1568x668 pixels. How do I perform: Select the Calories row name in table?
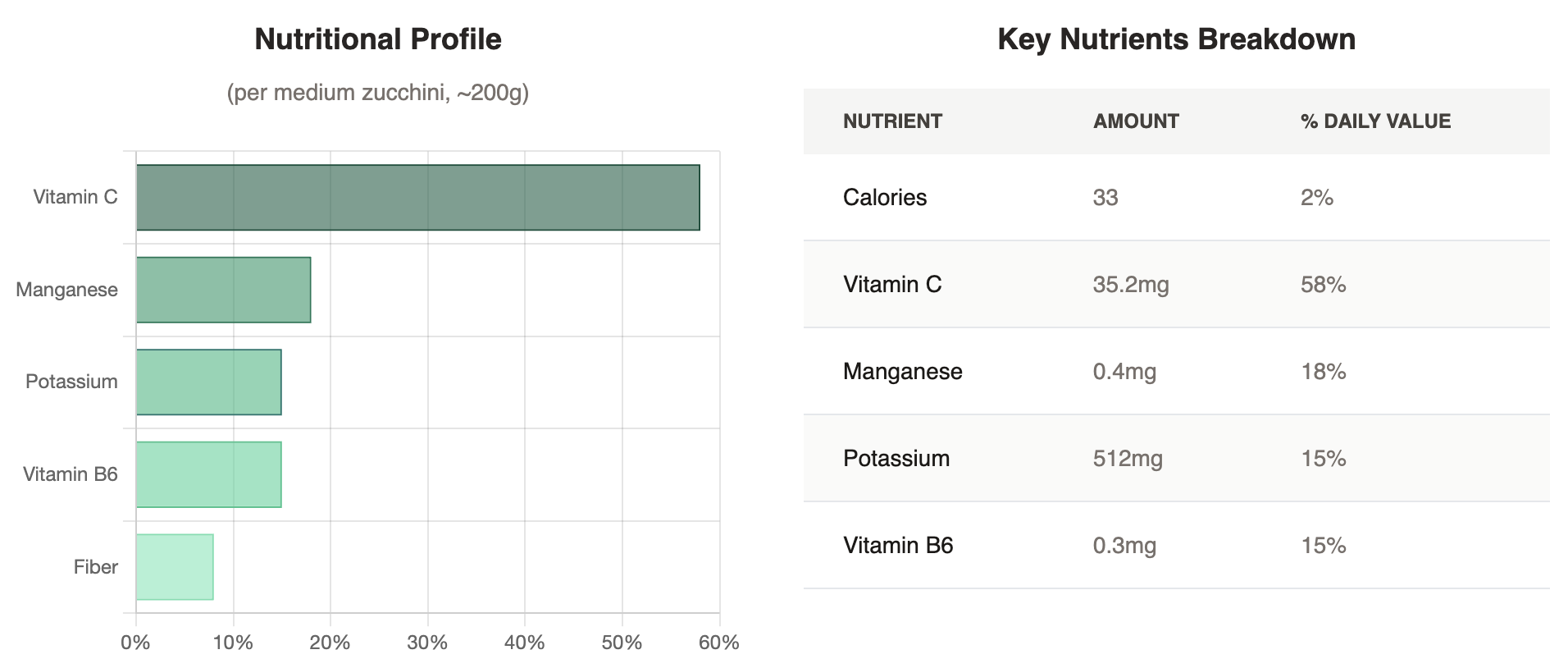[885, 198]
